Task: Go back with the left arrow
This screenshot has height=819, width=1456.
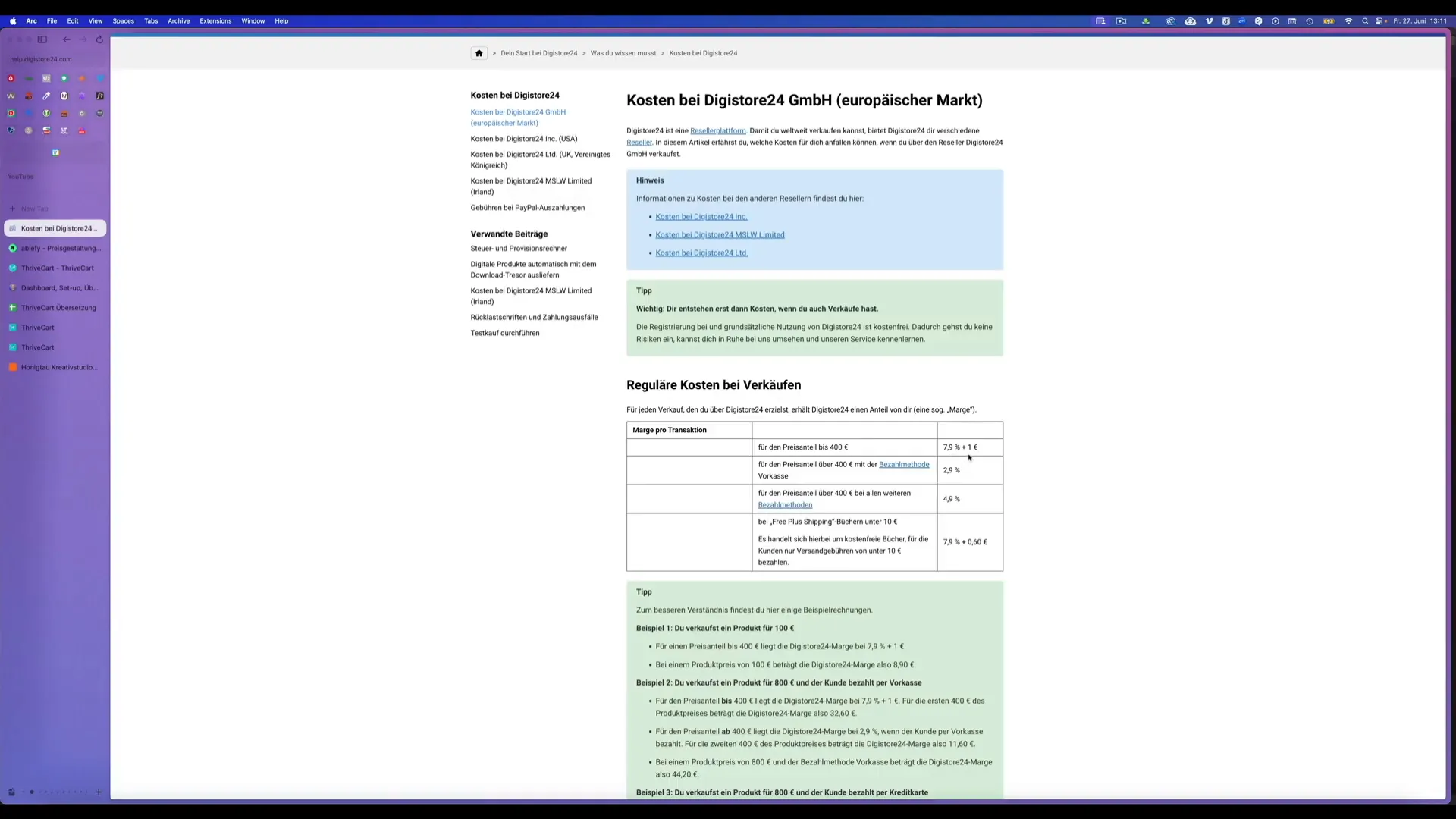Action: click(x=67, y=39)
